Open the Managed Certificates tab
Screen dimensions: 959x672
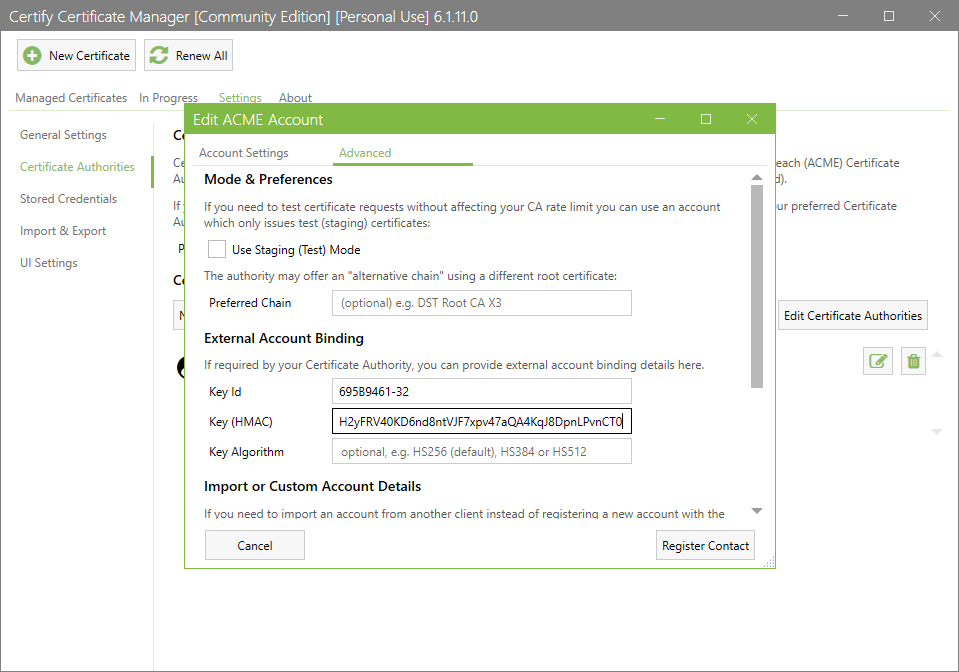click(x=71, y=98)
